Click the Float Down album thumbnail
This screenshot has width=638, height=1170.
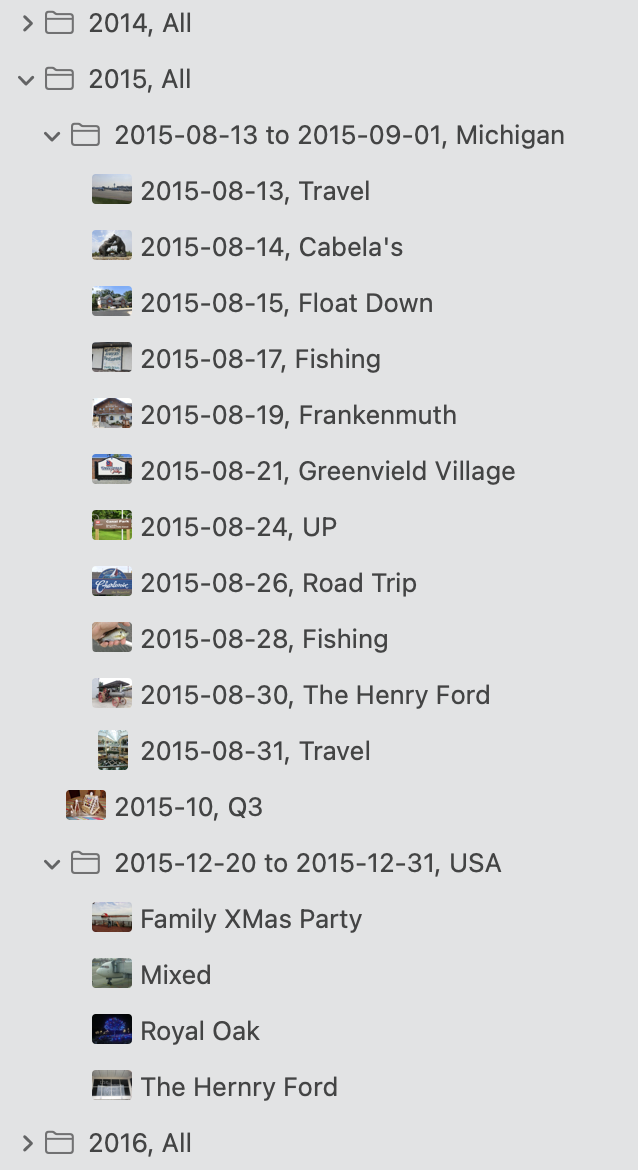112,303
